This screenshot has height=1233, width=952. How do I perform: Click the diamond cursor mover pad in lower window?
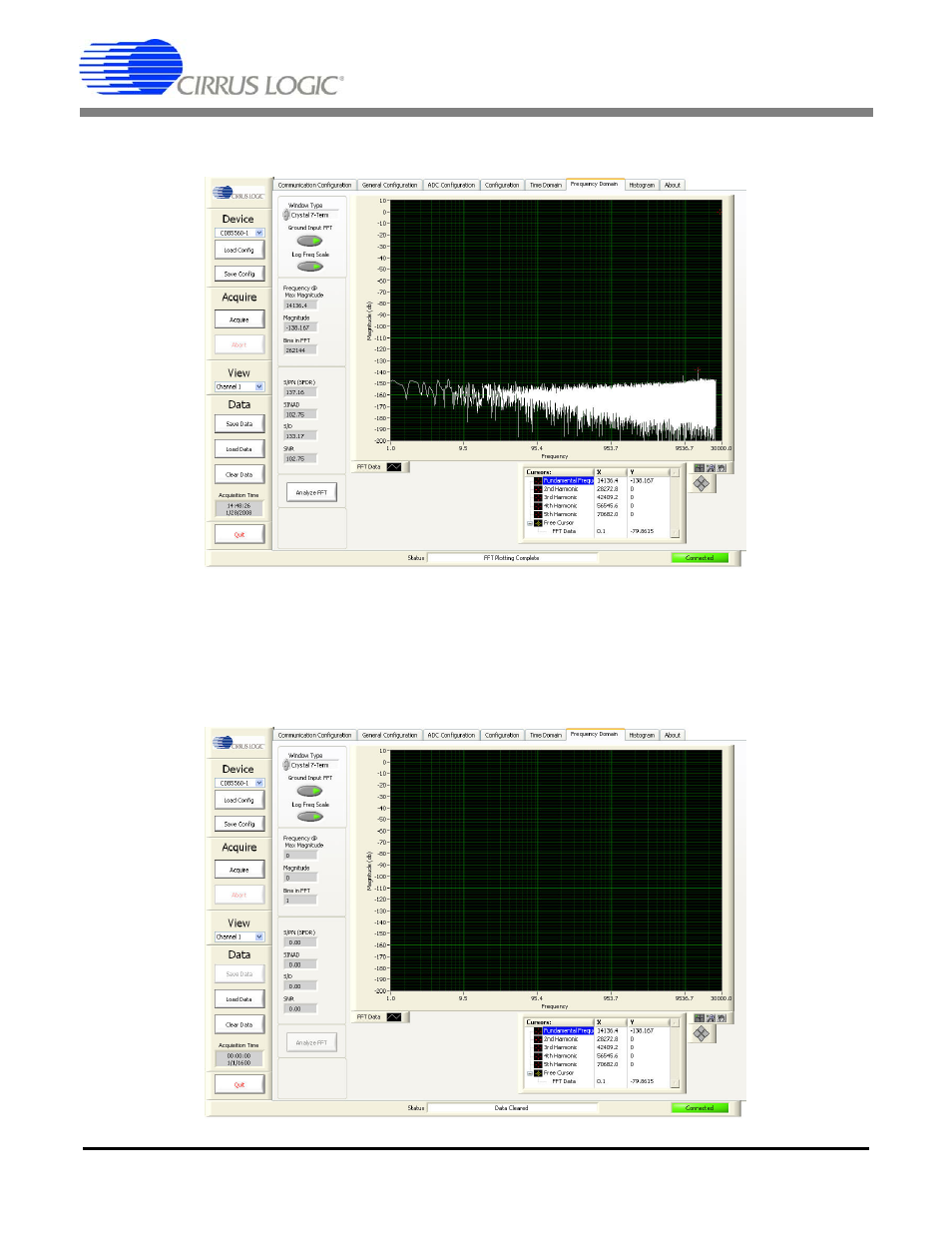point(702,1033)
